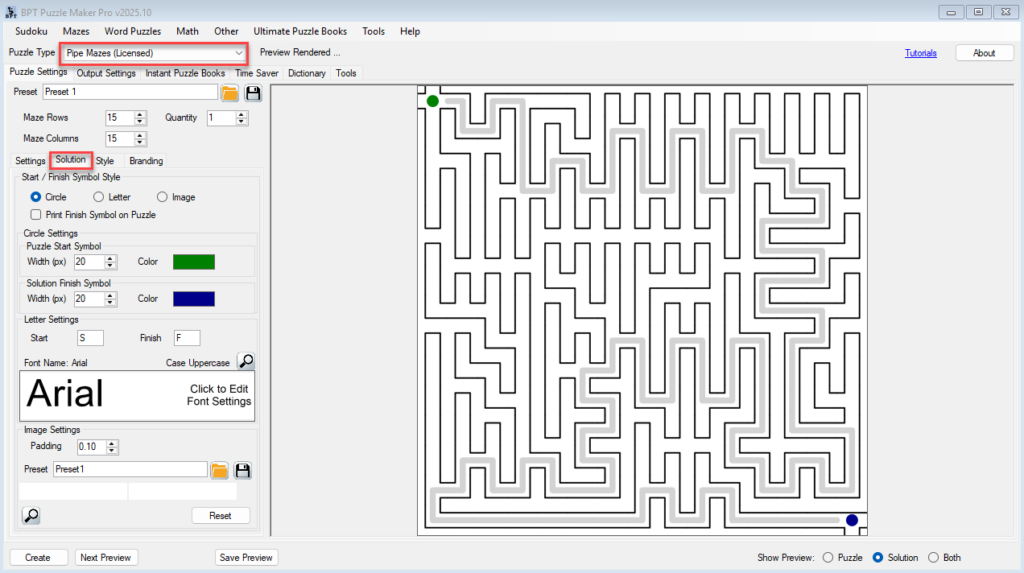Viewport: 1024px width, 573px height.
Task: Save preset icon beside Preset 1 field
Action: tap(253, 93)
